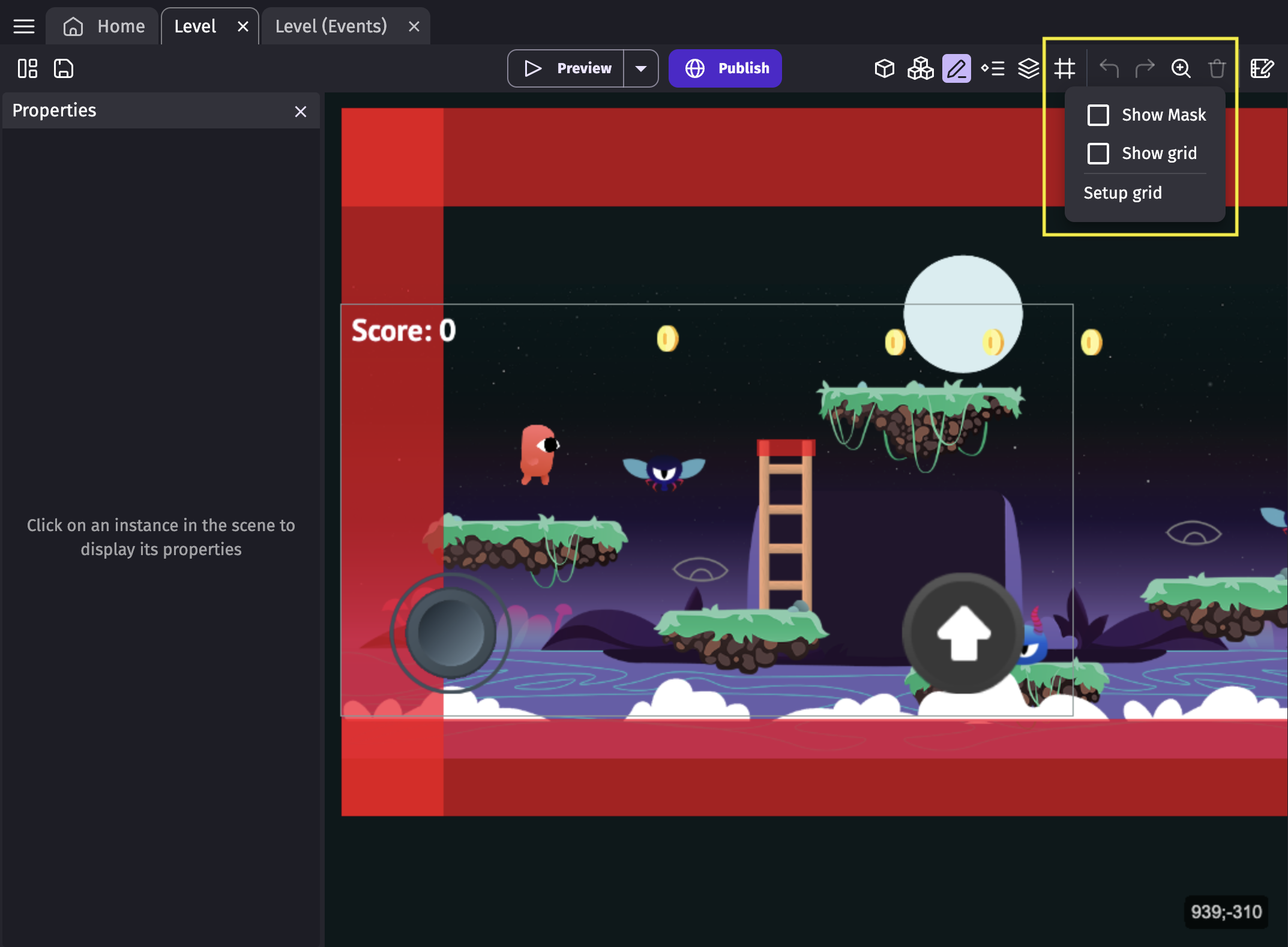Viewport: 1288px width, 947px height.
Task: Open the instances list icon
Action: pos(993,68)
